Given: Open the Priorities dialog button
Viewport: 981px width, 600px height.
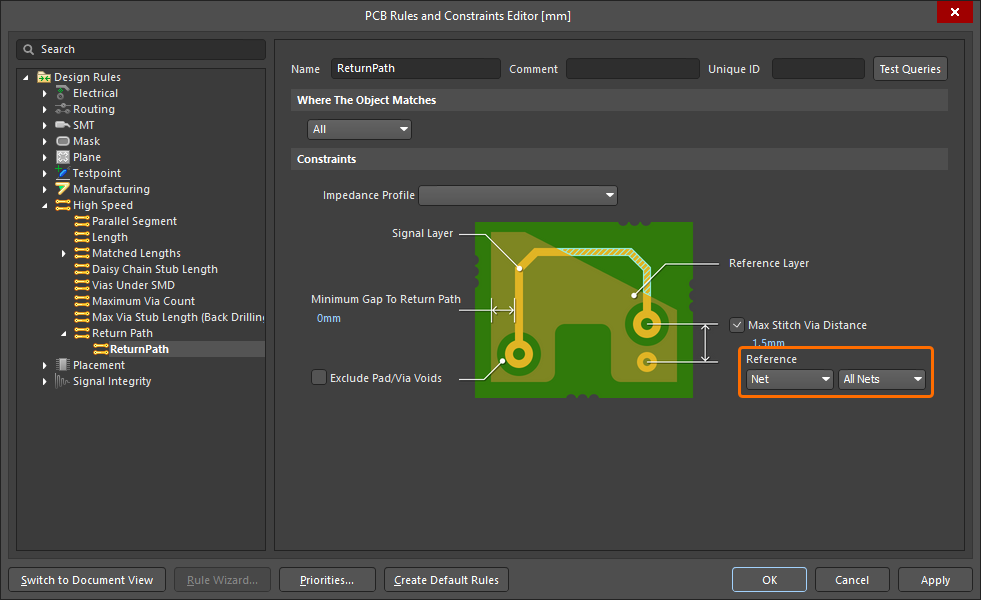Looking at the screenshot, I should pyautogui.click(x=327, y=580).
